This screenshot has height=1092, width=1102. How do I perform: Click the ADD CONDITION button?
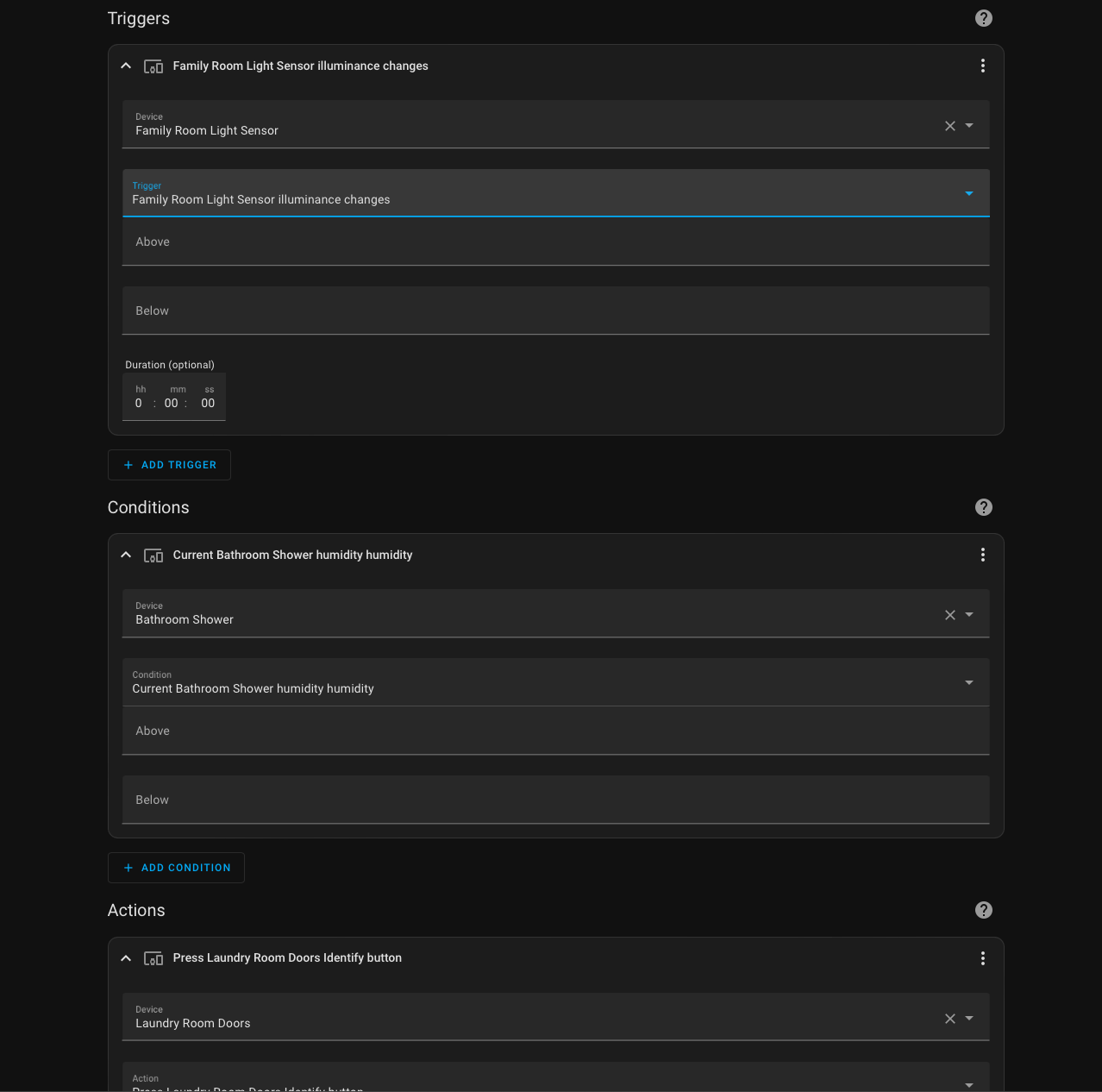[176, 867]
